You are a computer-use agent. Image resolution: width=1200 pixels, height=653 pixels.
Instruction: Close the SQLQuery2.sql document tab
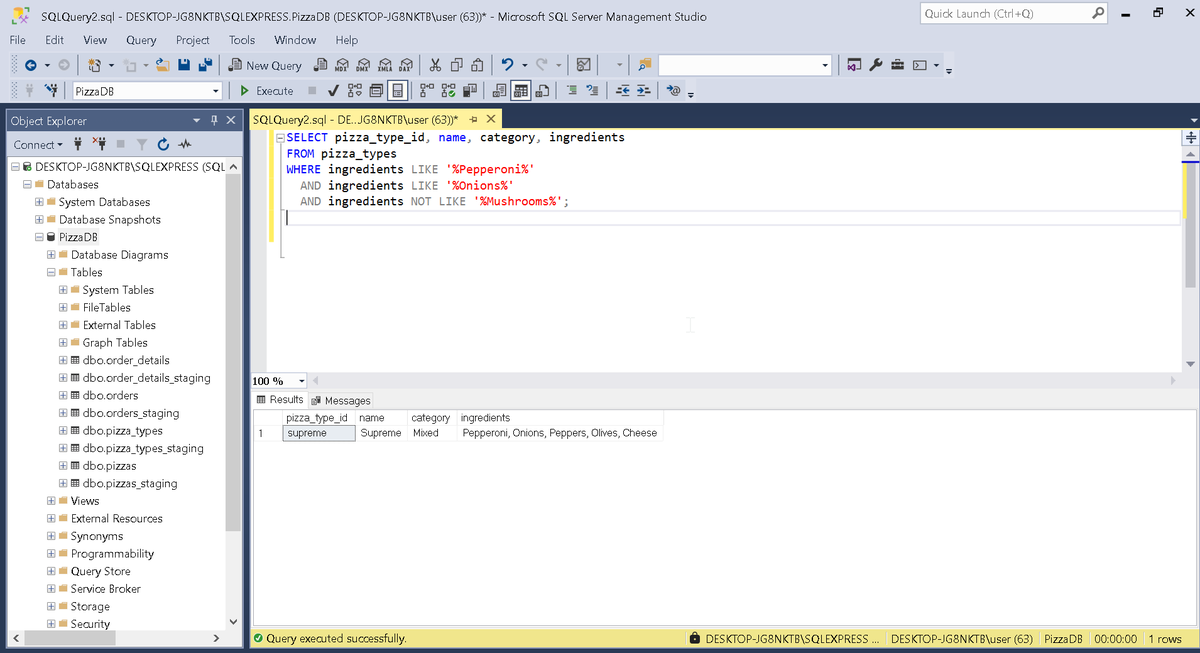pyautogui.click(x=491, y=120)
